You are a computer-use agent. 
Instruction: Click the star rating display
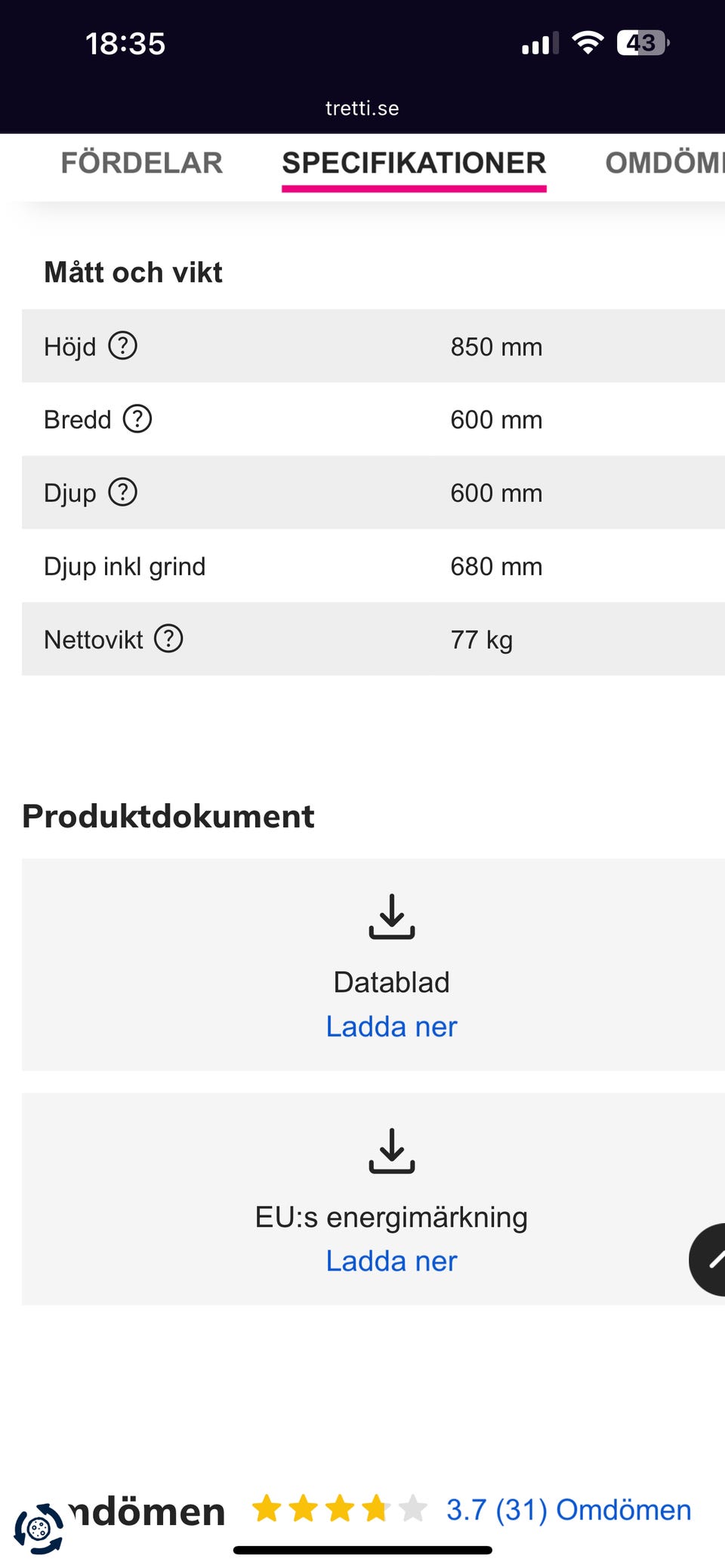pyautogui.click(x=339, y=1510)
